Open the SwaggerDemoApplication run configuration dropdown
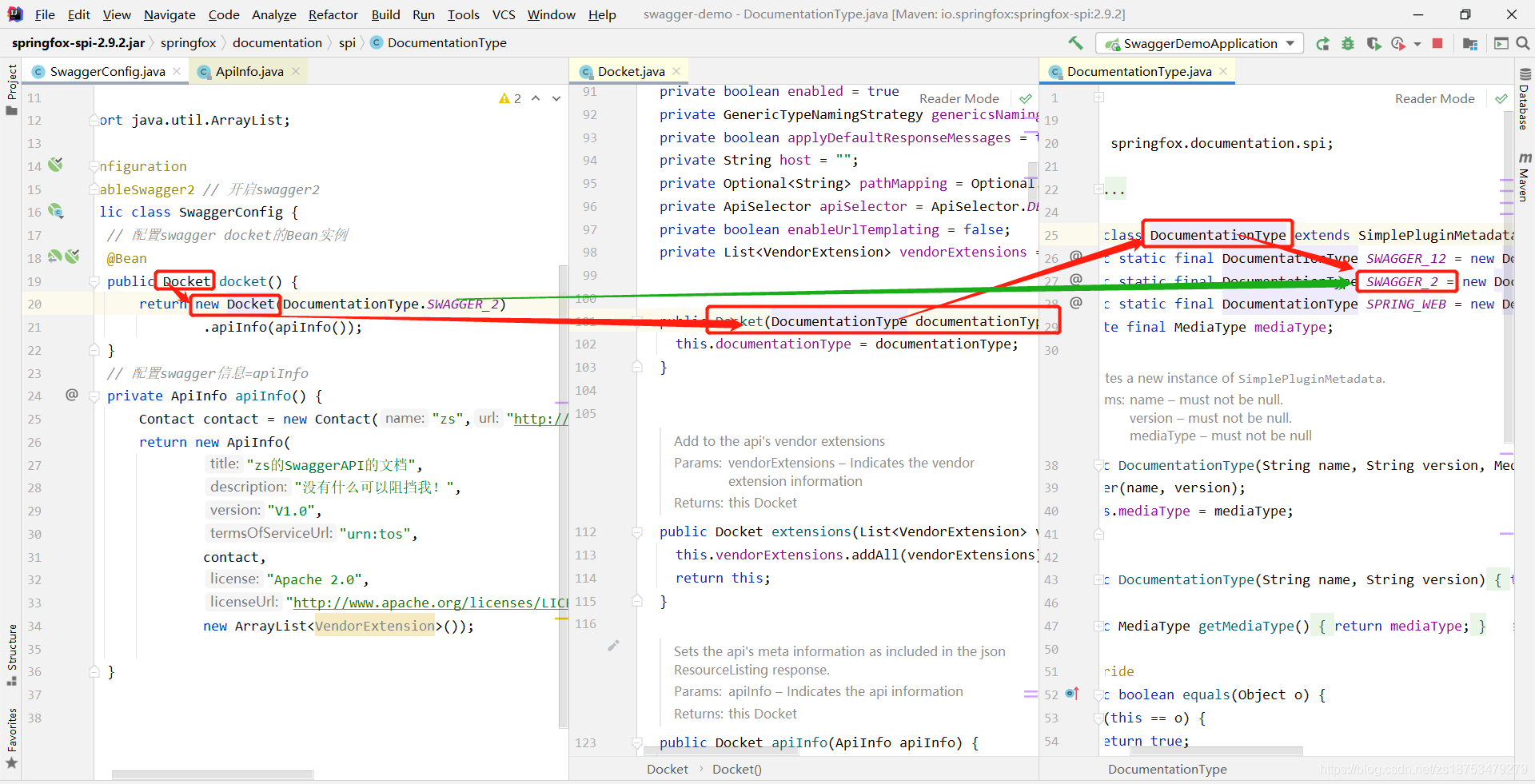This screenshot has height=784, width=1535. point(1199,43)
